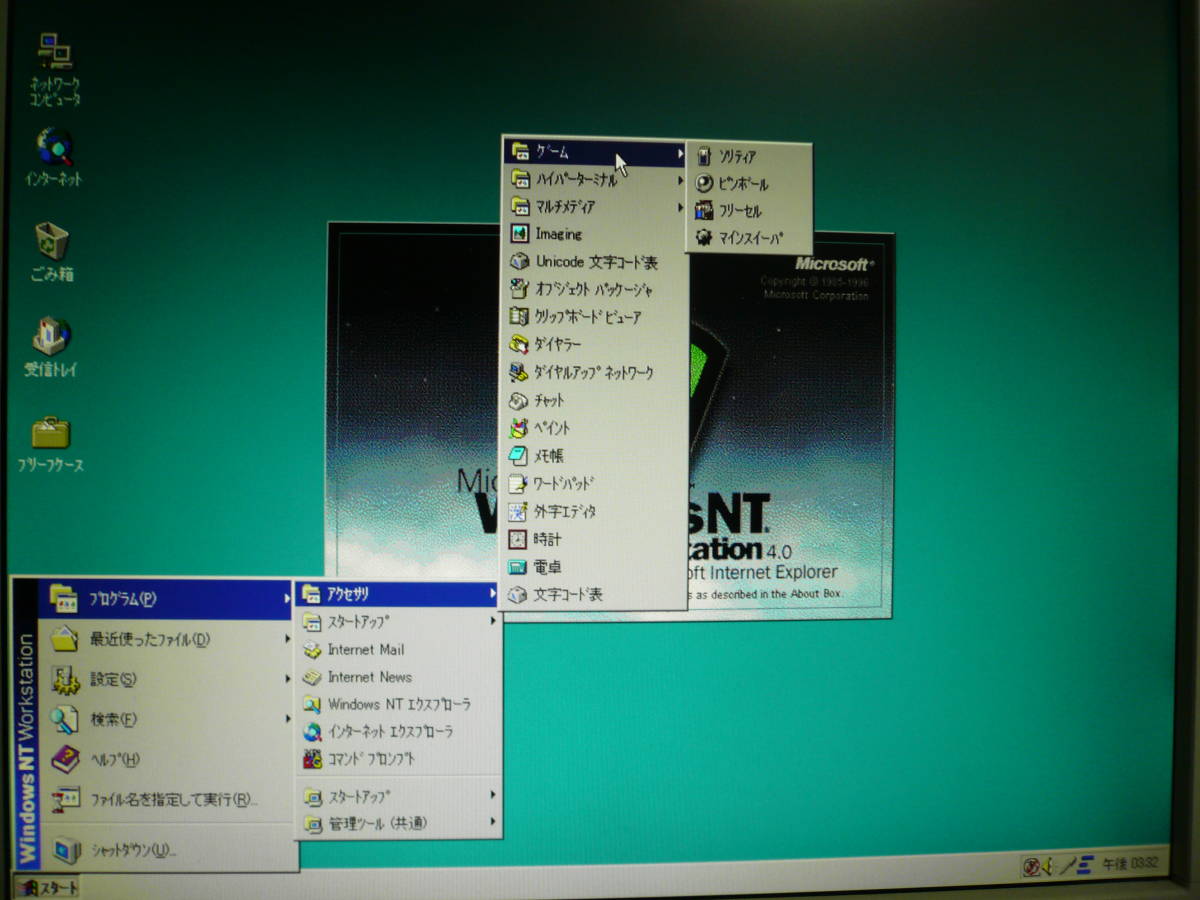This screenshot has height=900, width=1200.
Task: Click the blue-lined IME properties tray icon
Action: pyautogui.click(x=1084, y=865)
